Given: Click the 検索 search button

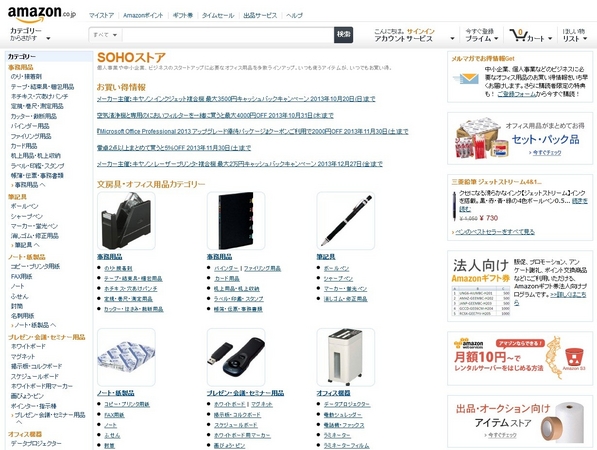Looking at the screenshot, I should point(343,35).
